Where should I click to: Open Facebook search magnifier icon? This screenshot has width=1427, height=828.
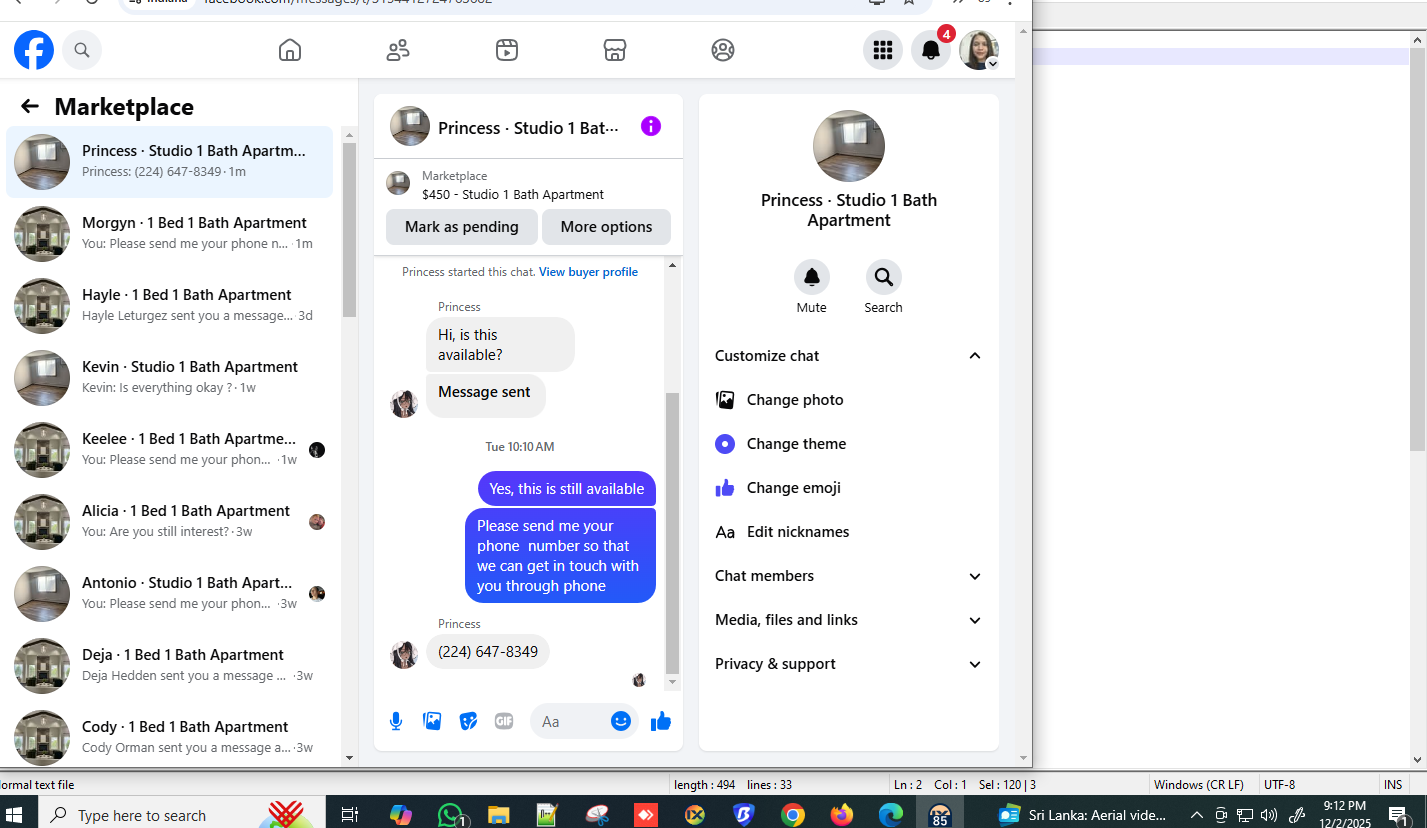pos(82,50)
